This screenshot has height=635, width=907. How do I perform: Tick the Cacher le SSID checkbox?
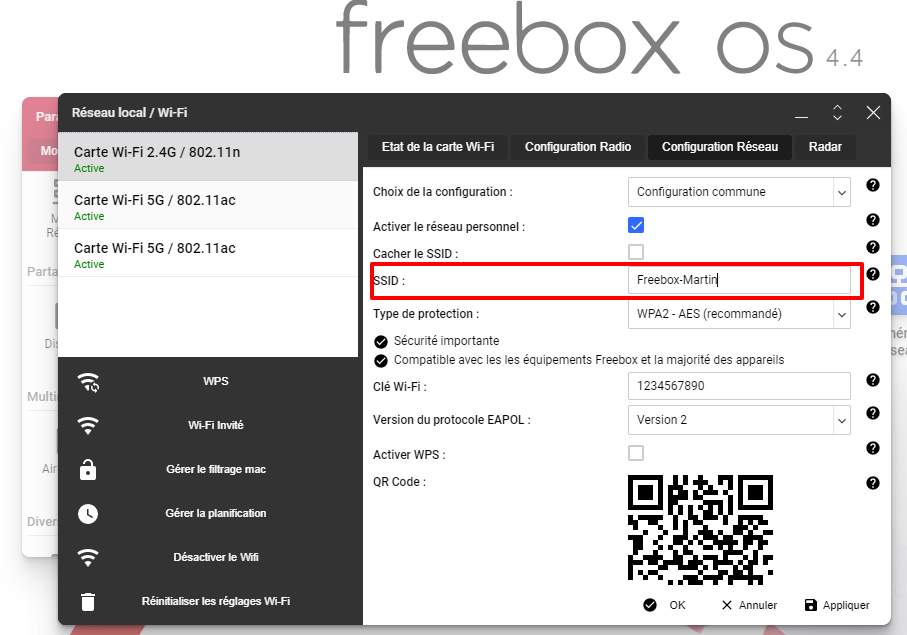pos(636,252)
